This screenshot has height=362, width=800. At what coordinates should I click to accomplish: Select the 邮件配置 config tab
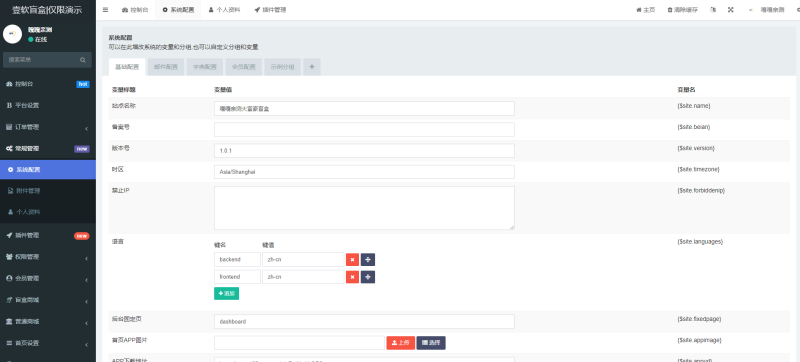click(x=166, y=67)
